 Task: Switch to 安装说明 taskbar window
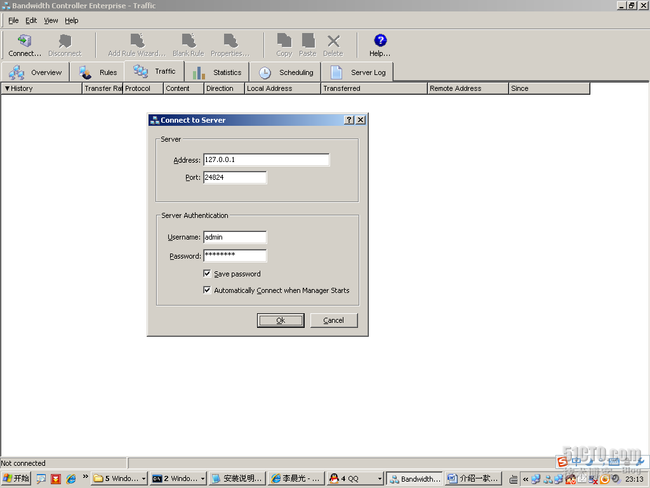coord(237,478)
